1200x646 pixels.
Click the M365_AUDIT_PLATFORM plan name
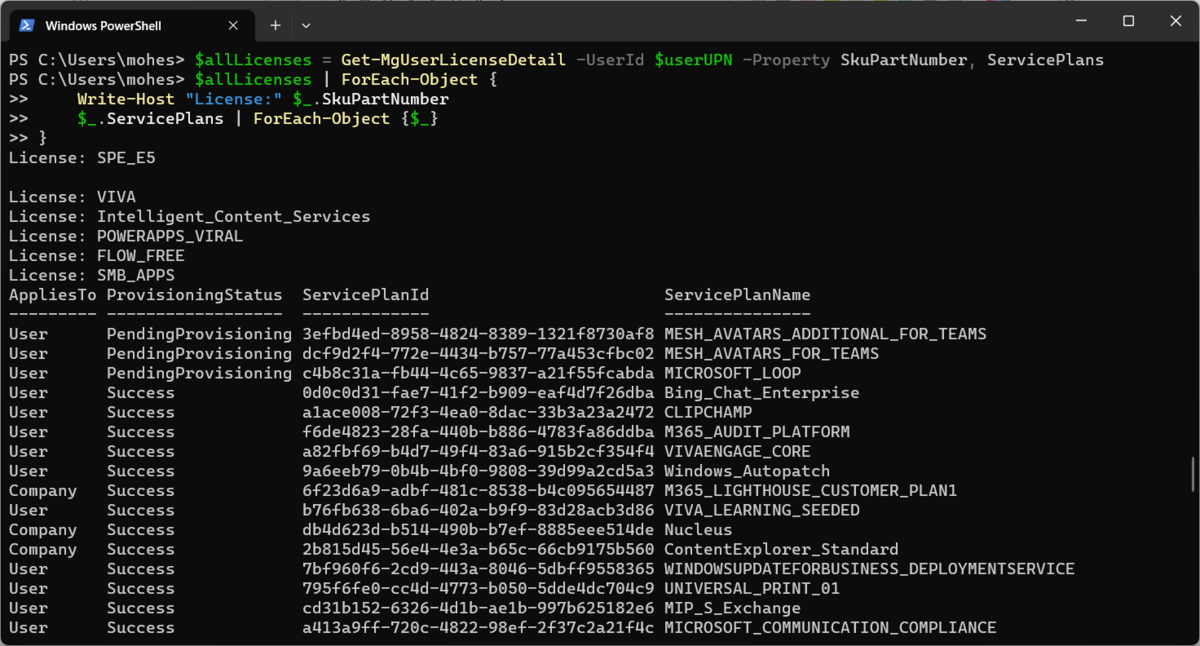[x=757, y=432]
